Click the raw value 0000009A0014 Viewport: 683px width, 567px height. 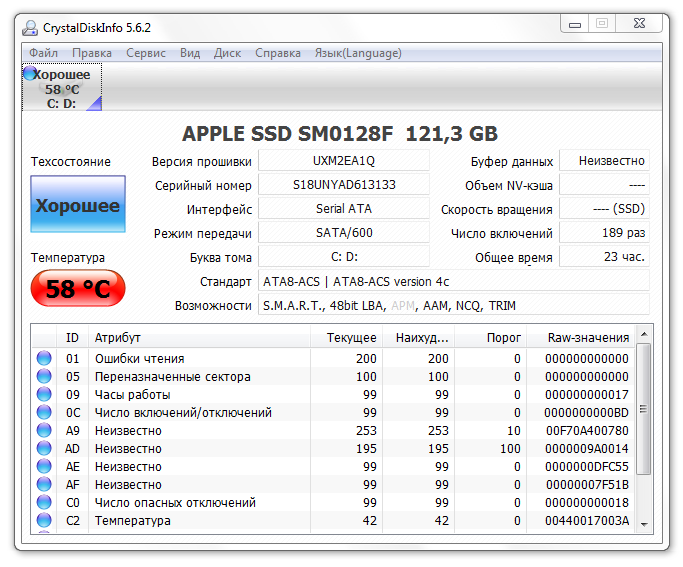(587, 449)
